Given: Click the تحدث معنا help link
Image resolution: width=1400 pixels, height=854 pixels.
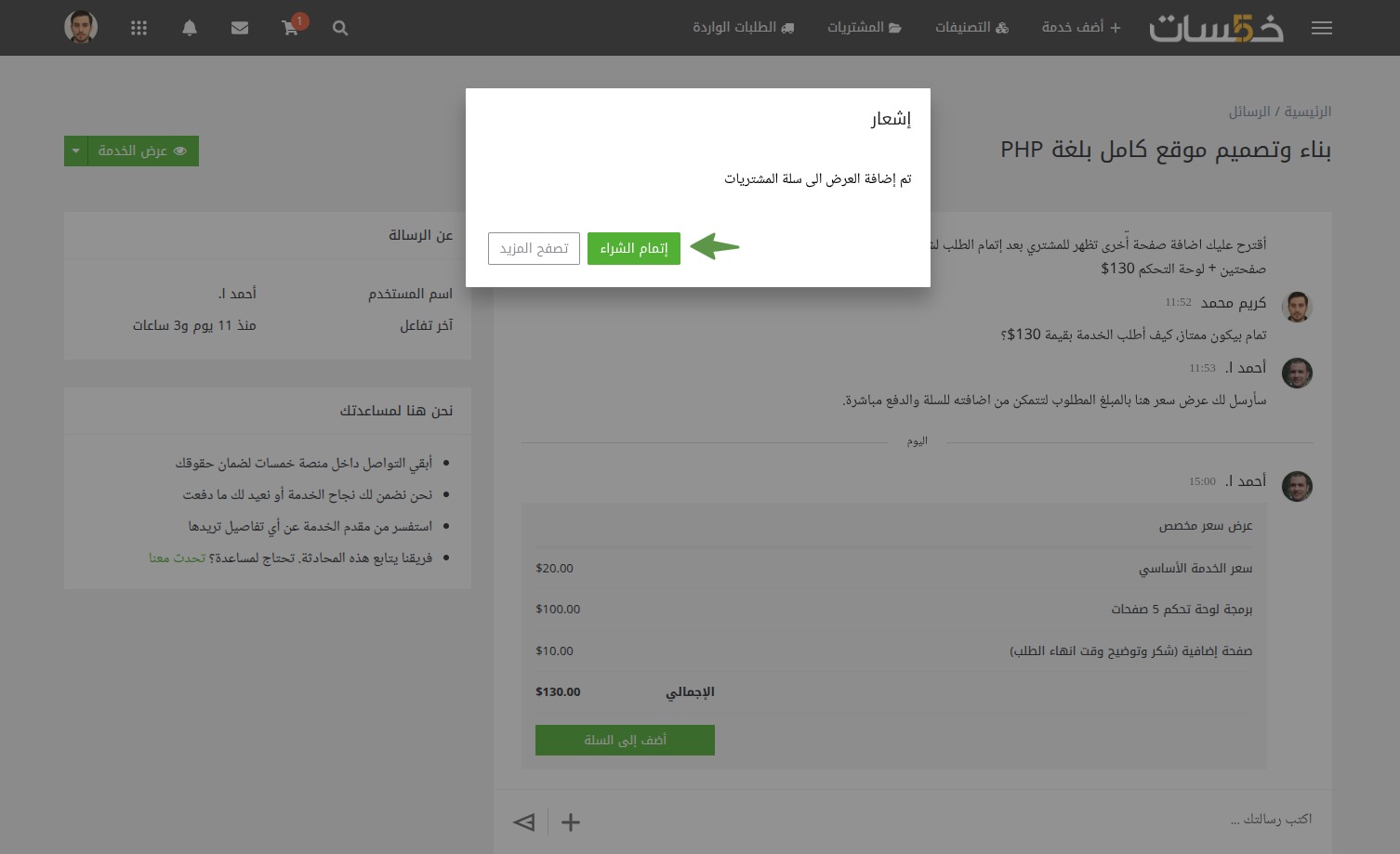Looking at the screenshot, I should click(177, 558).
